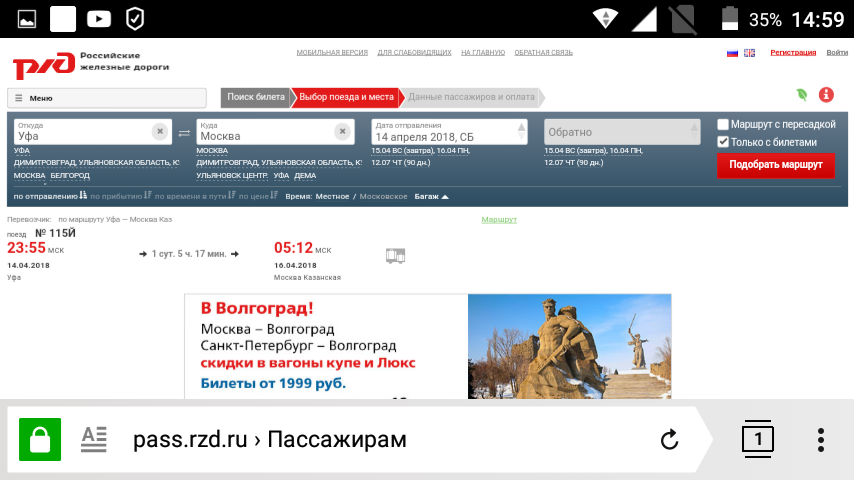Open the Регистрация link
The width and height of the screenshot is (854, 480).
point(792,52)
